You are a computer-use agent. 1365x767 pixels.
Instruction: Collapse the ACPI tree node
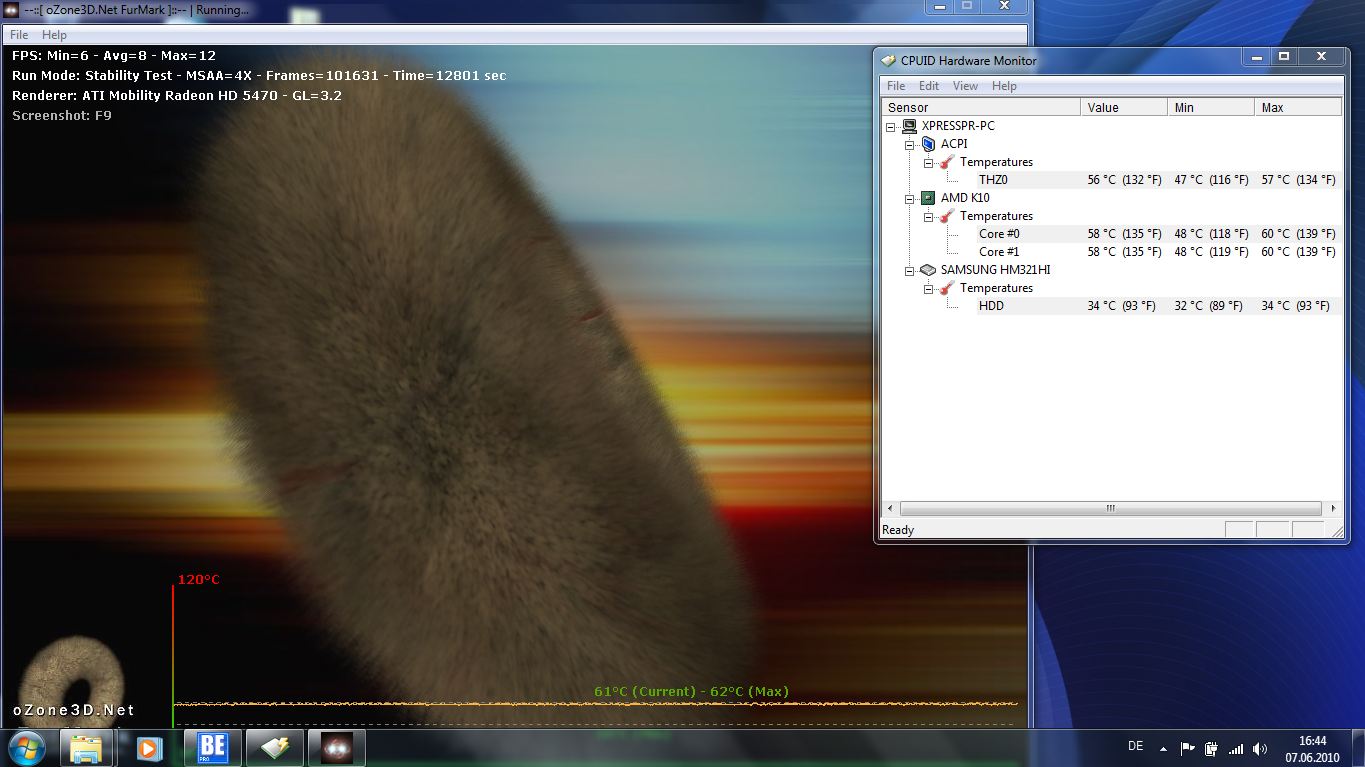(910, 144)
